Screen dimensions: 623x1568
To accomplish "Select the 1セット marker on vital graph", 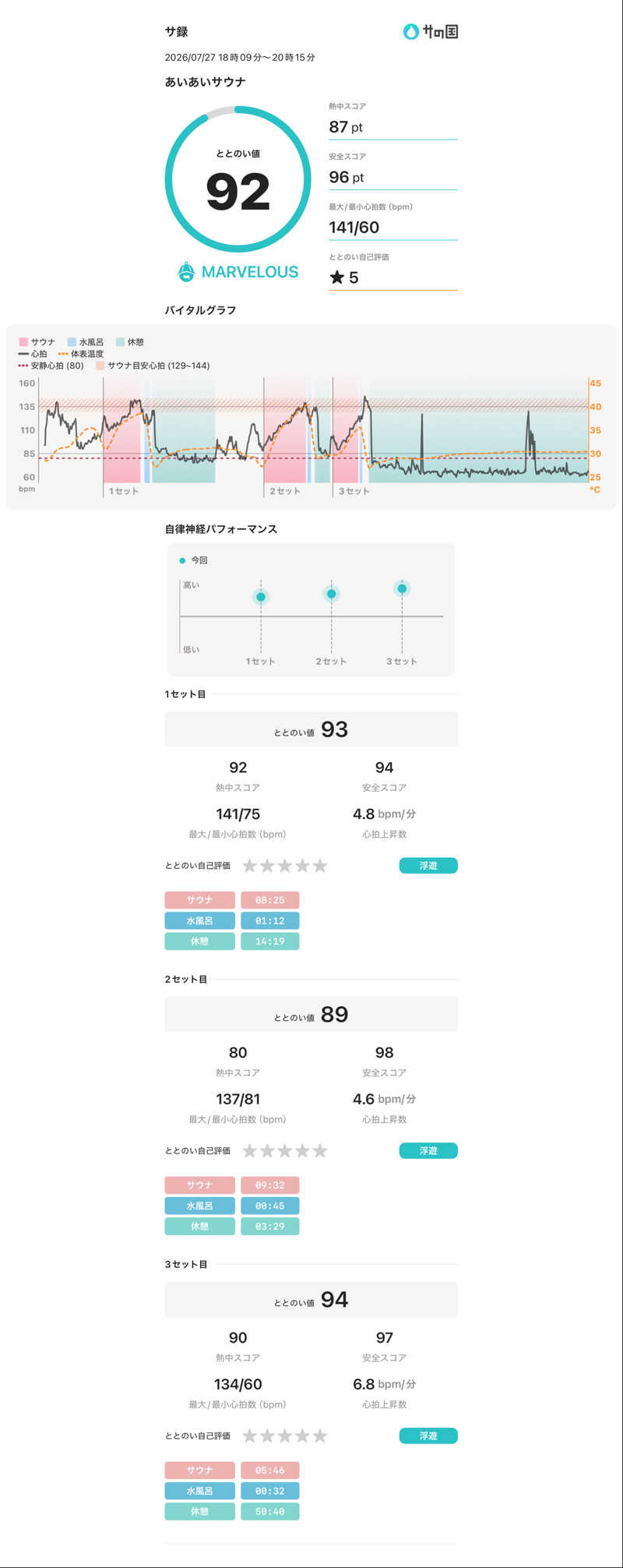I will pyautogui.click(x=123, y=491).
